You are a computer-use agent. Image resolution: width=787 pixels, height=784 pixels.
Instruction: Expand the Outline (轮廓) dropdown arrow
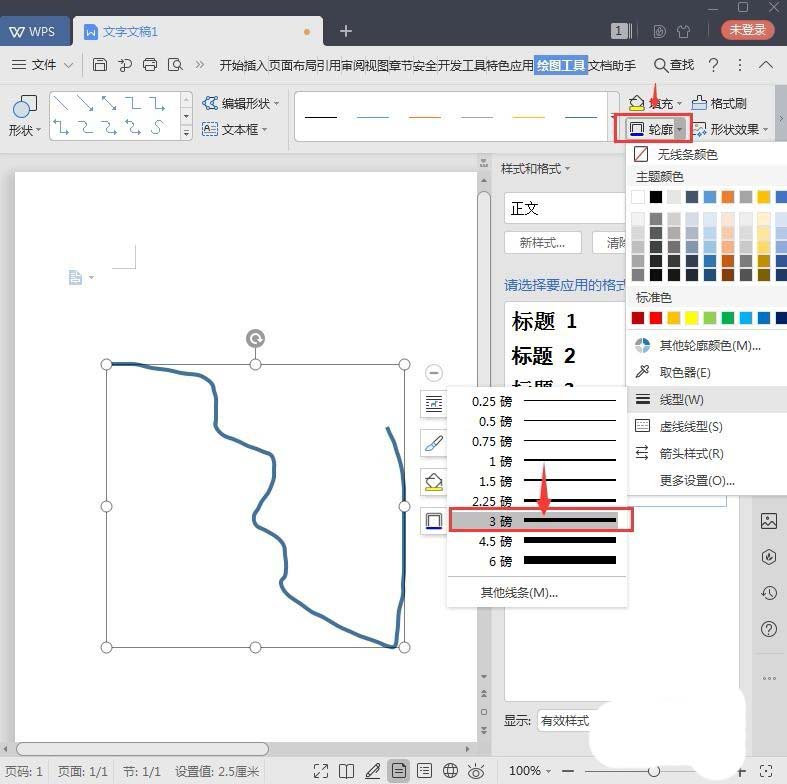point(680,129)
